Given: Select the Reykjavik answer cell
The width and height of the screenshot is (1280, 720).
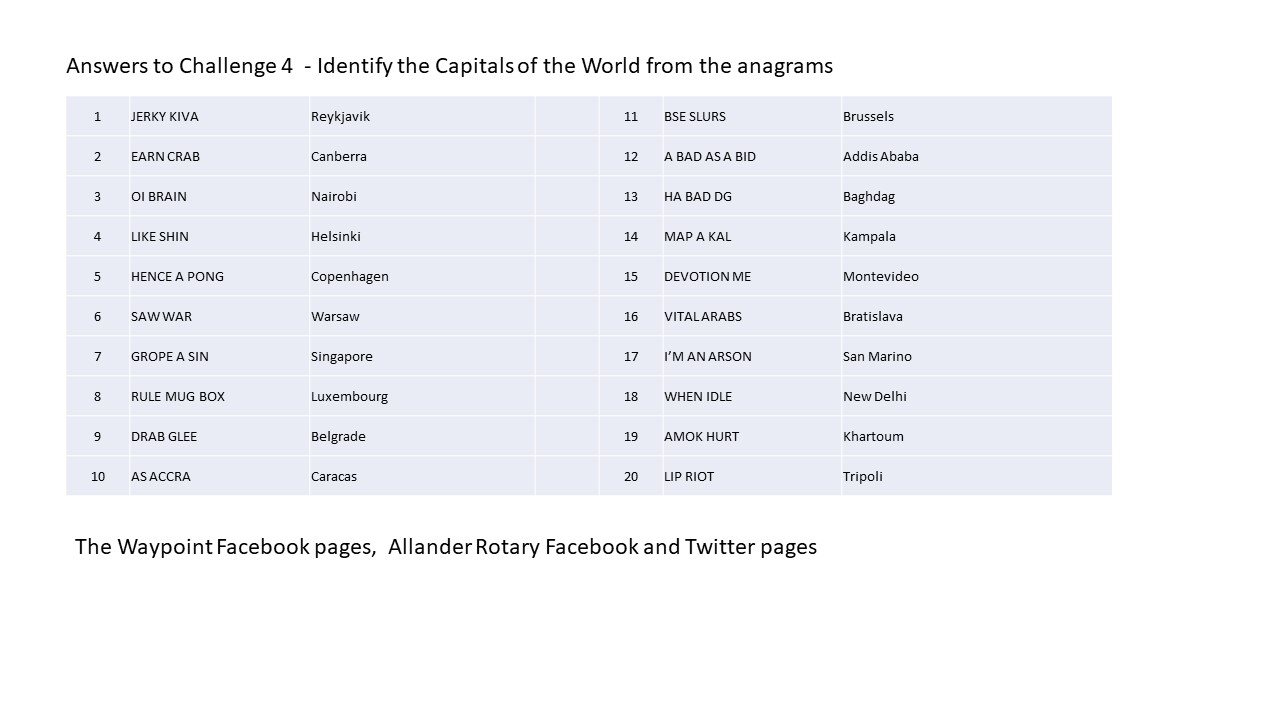Looking at the screenshot, I should pyautogui.click(x=421, y=116).
